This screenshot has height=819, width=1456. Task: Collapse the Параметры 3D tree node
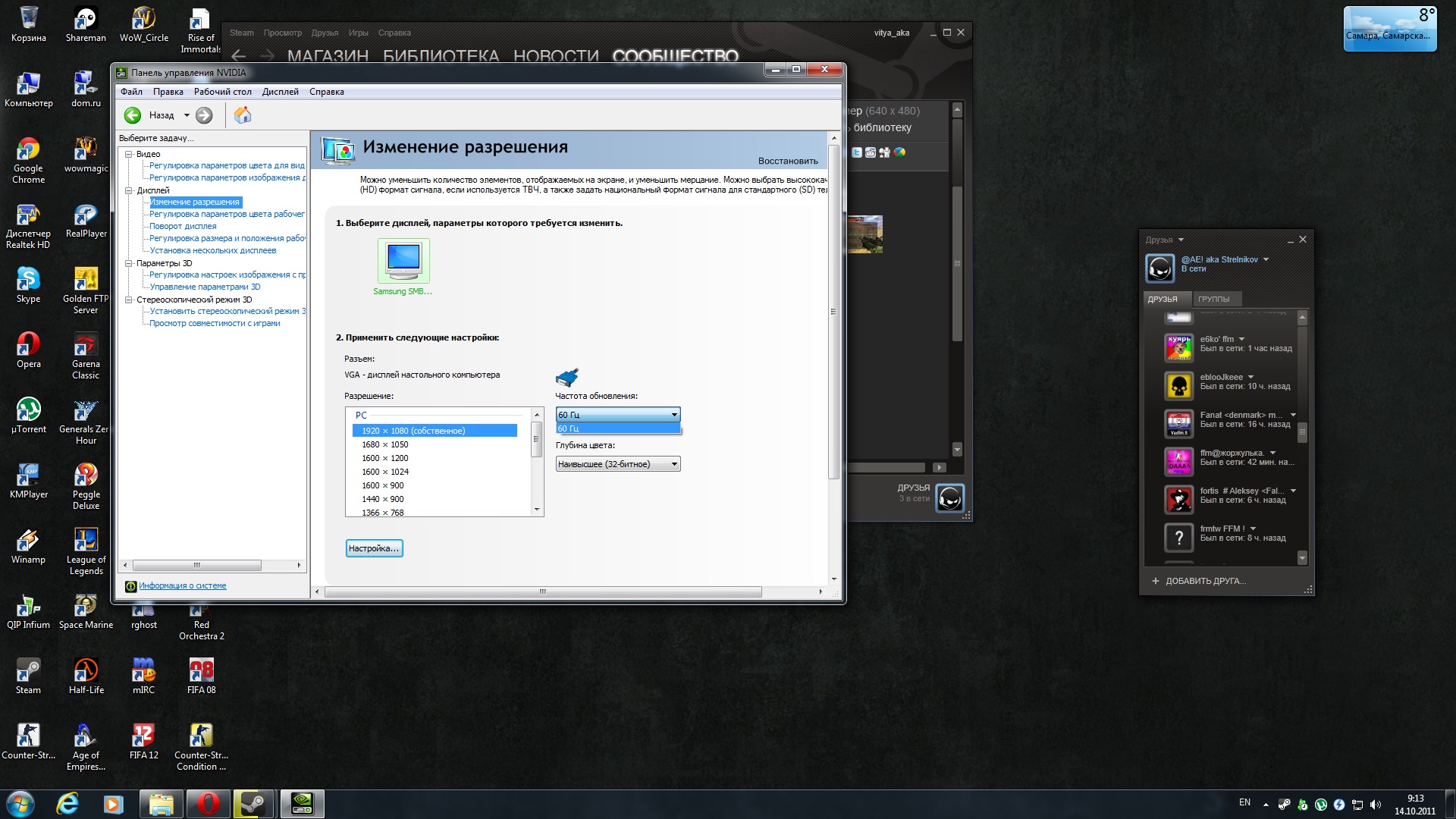coord(129,263)
